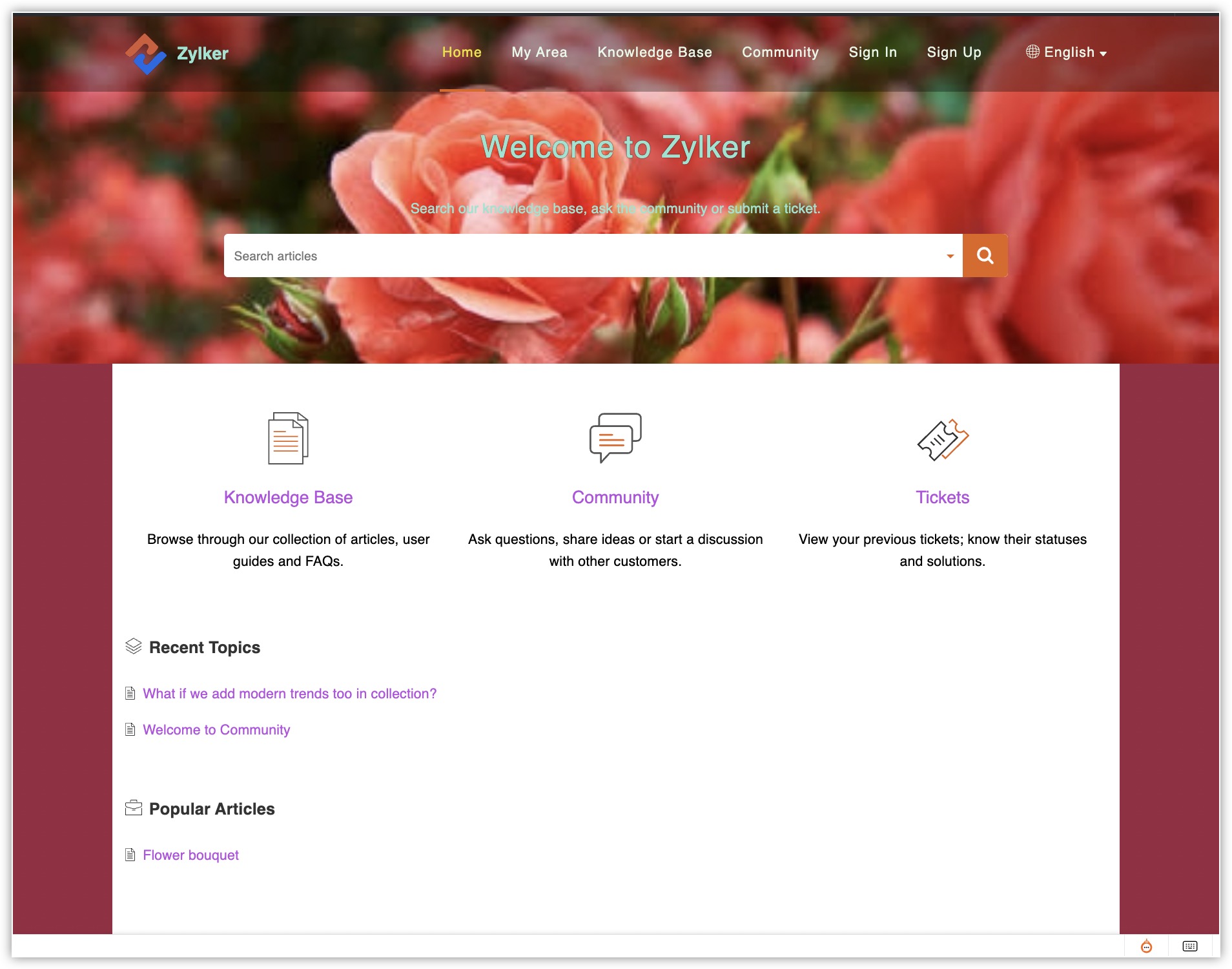Click the 'View your previous tickets' description
Image resolution: width=1232 pixels, height=969 pixels.
[943, 550]
